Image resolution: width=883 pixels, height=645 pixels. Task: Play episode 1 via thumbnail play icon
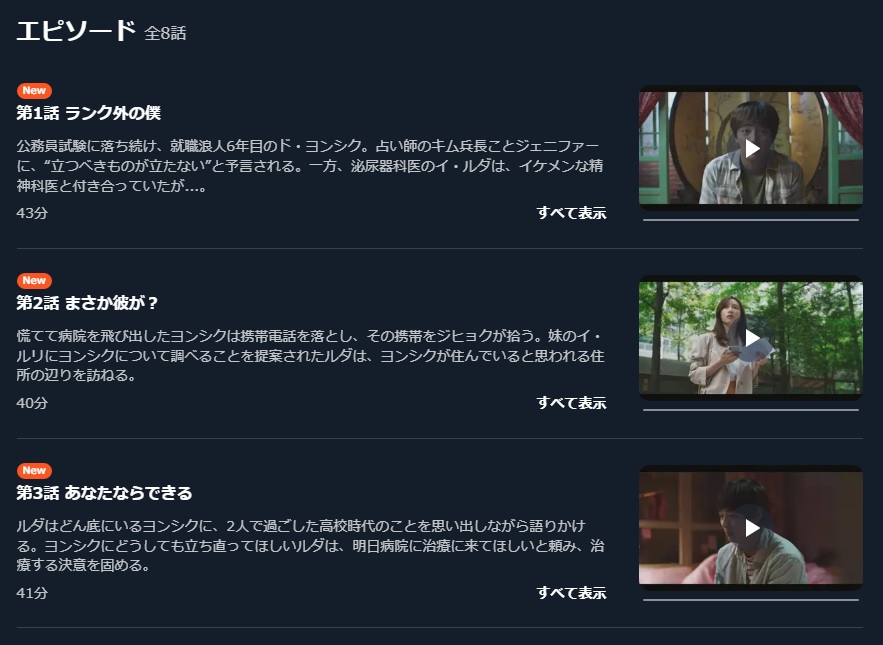click(752, 148)
